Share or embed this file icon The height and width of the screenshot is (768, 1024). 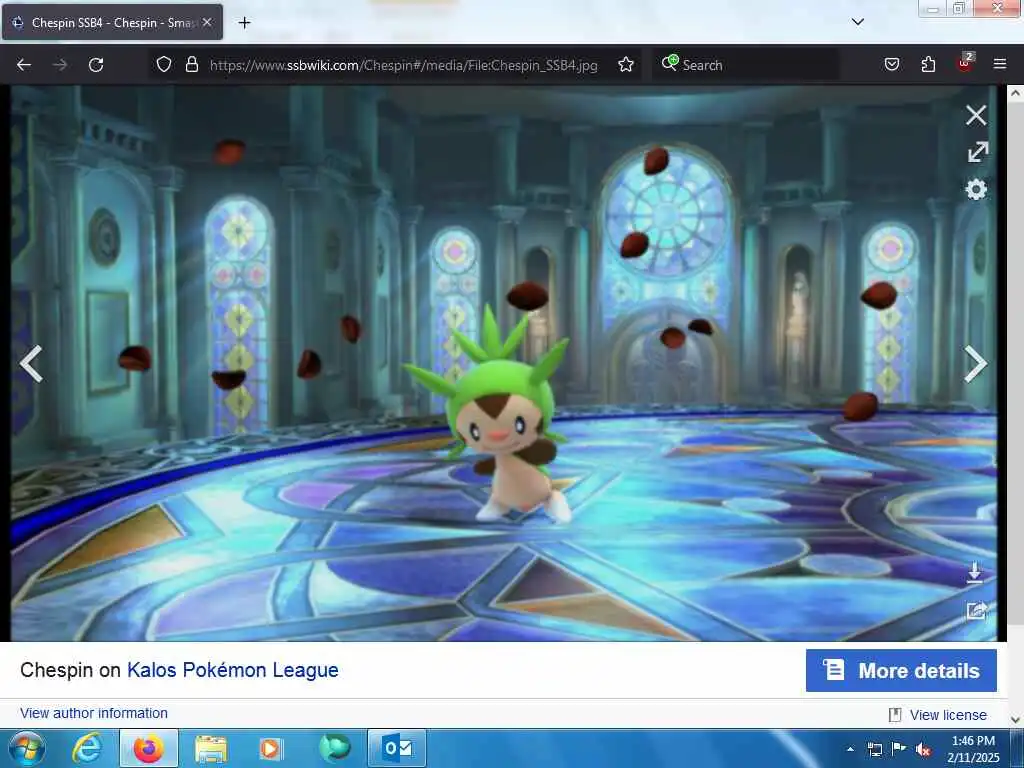pyautogui.click(x=976, y=611)
